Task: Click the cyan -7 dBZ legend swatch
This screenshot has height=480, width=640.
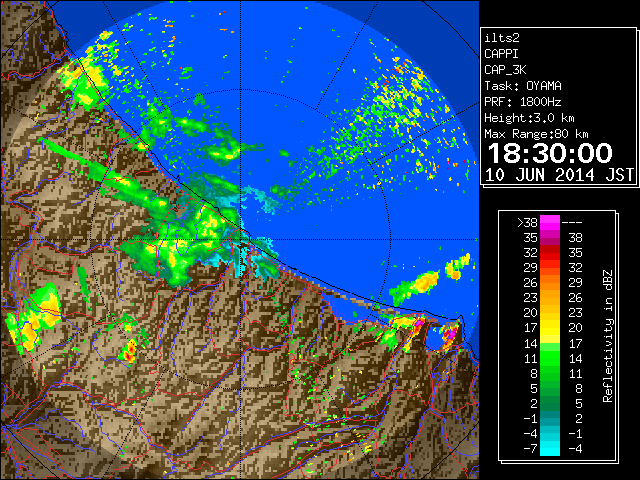Action: click(550, 448)
